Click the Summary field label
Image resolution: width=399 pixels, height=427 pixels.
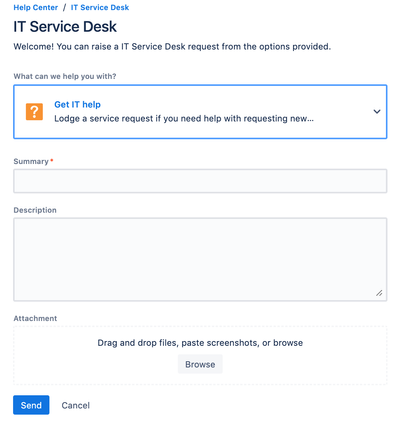(x=31, y=161)
